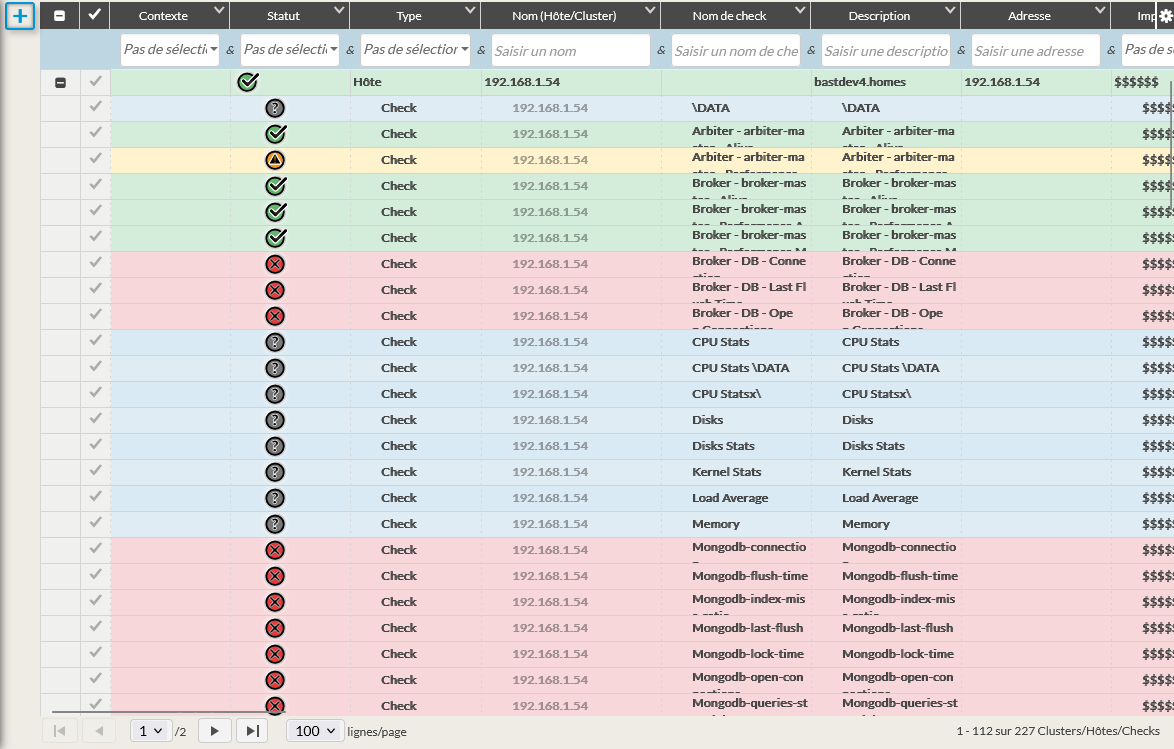Select the checkmark on the Memory row
The image size is (1174, 749).
click(x=96, y=523)
